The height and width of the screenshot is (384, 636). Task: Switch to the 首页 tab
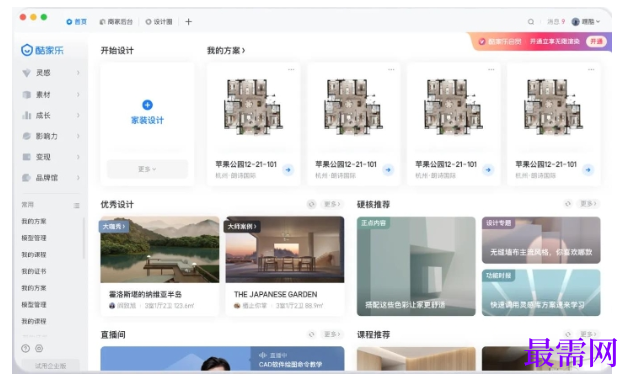[77, 22]
